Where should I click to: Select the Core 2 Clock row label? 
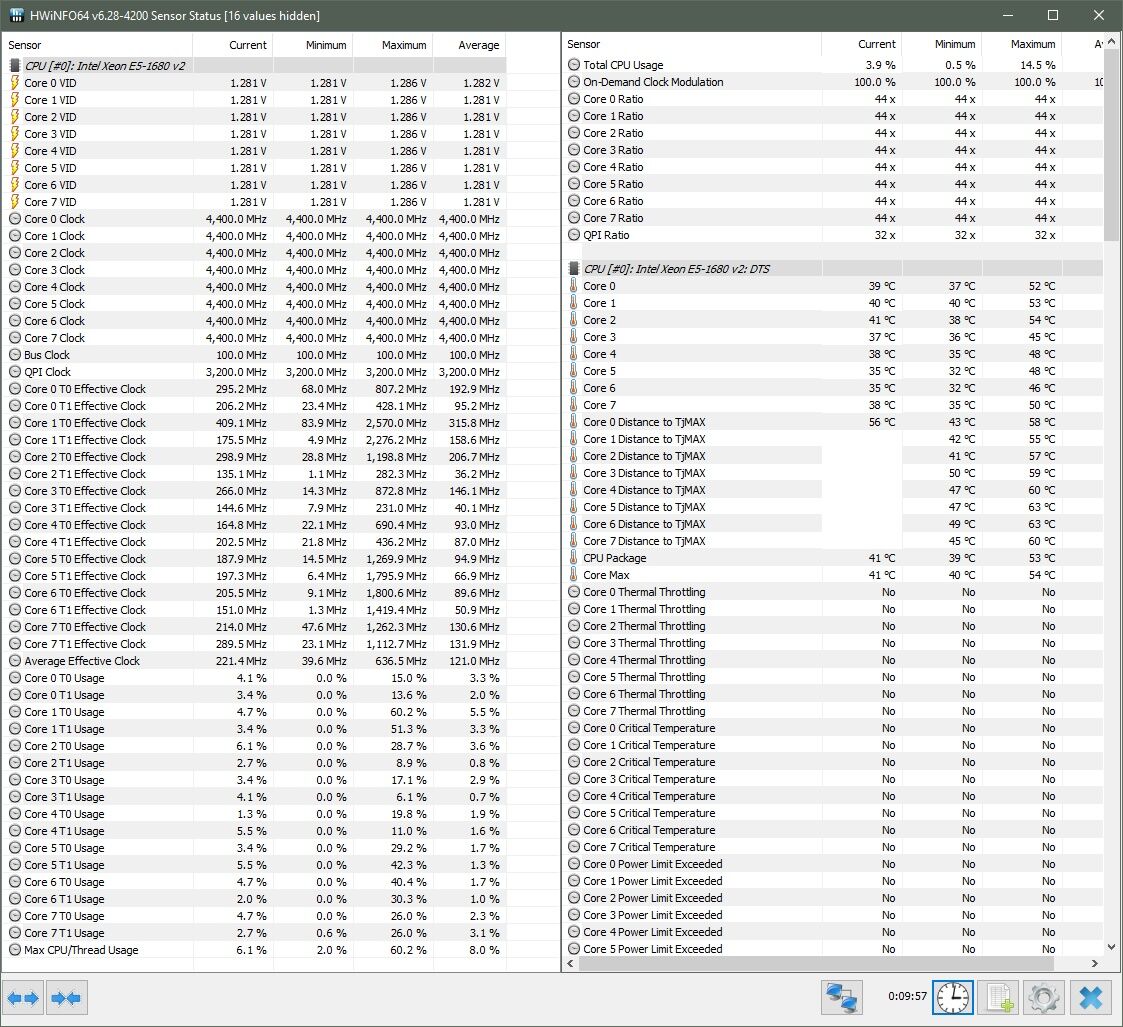(54, 253)
